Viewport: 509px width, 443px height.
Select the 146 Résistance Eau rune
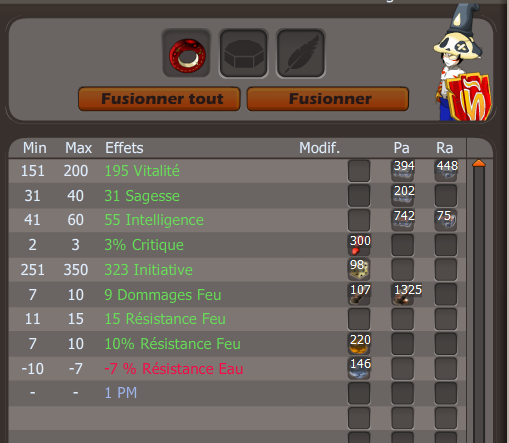click(x=359, y=368)
